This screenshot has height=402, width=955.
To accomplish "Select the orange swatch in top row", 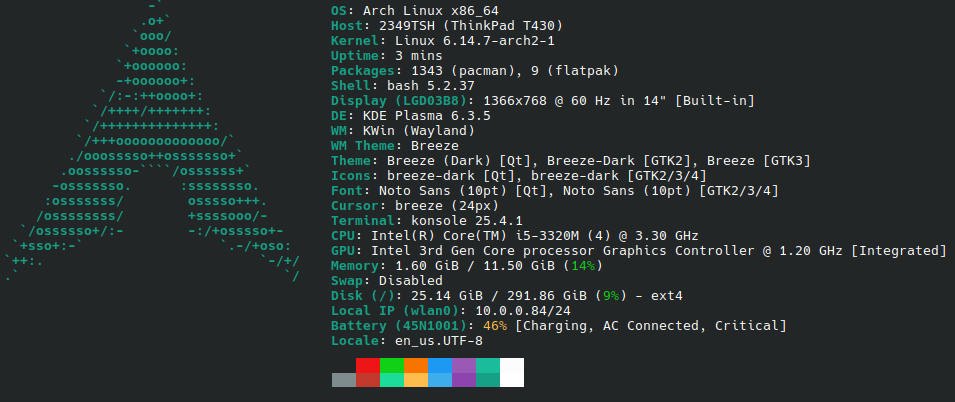I will point(416,366).
